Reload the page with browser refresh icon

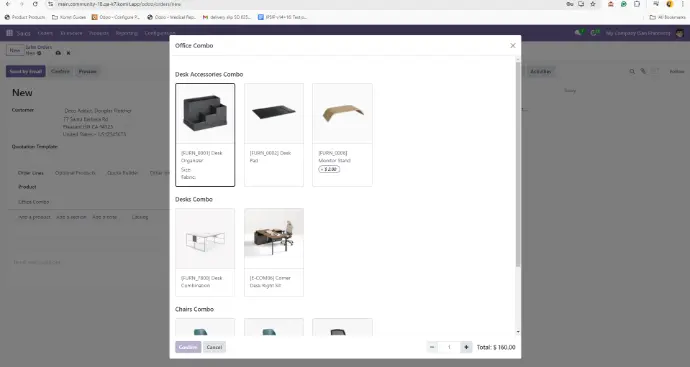coord(35,4)
